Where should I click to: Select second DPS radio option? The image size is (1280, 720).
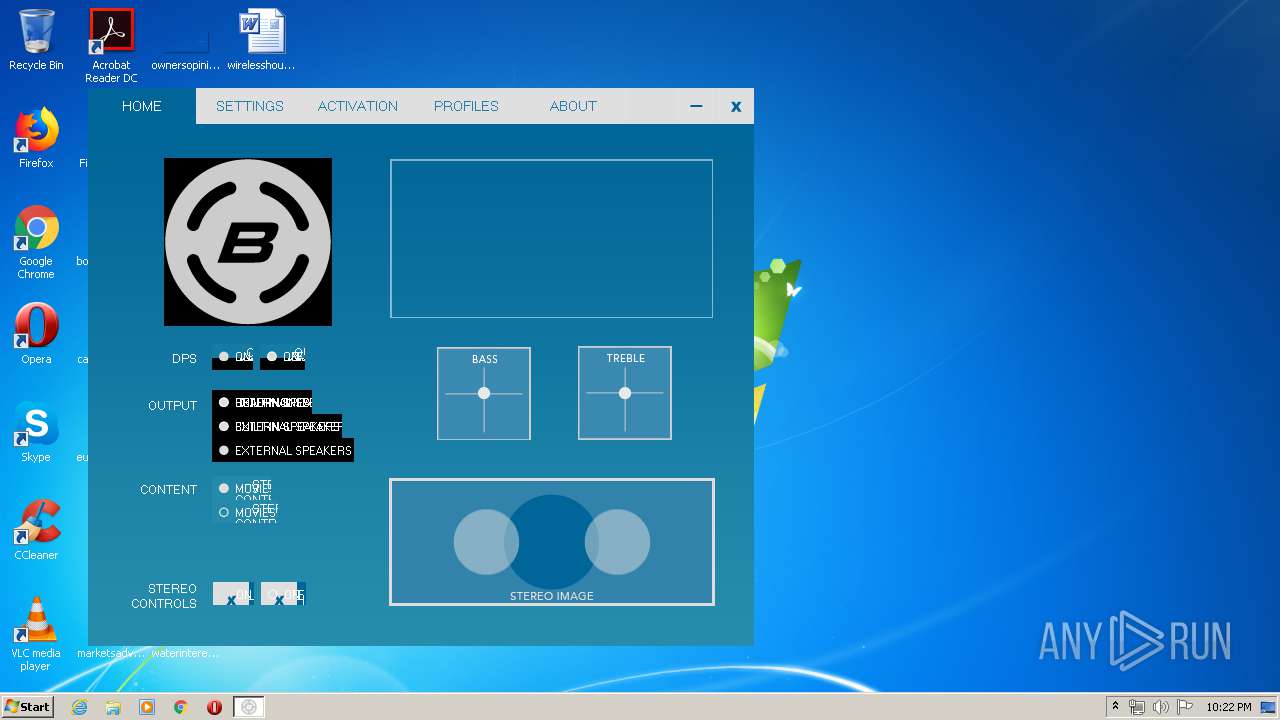[x=272, y=356]
